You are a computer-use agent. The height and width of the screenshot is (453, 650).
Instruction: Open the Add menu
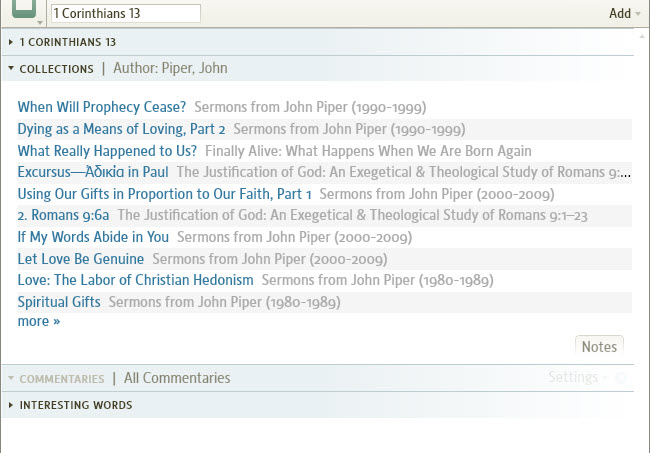pos(624,13)
